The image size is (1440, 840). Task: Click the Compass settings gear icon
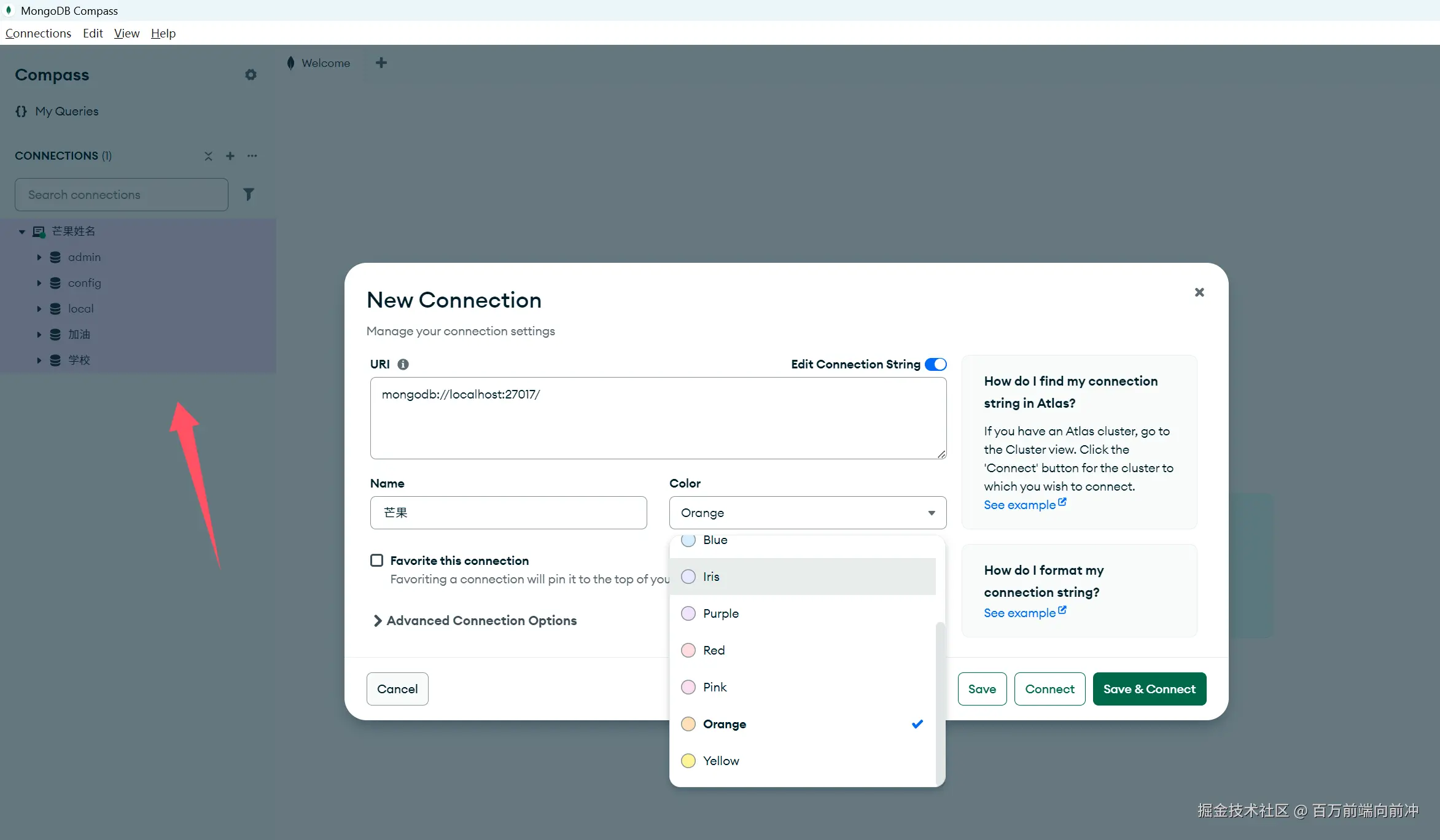coord(251,75)
